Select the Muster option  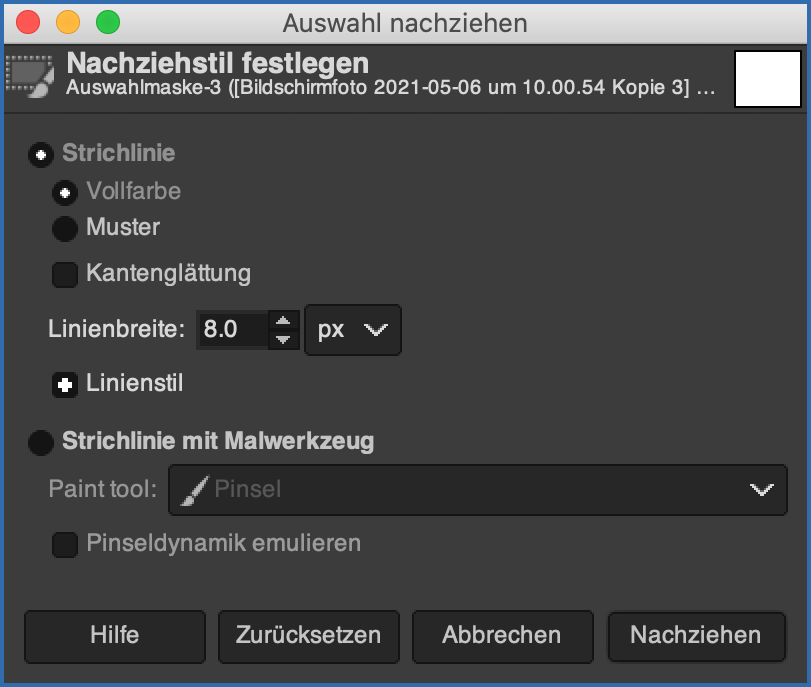(x=64, y=228)
